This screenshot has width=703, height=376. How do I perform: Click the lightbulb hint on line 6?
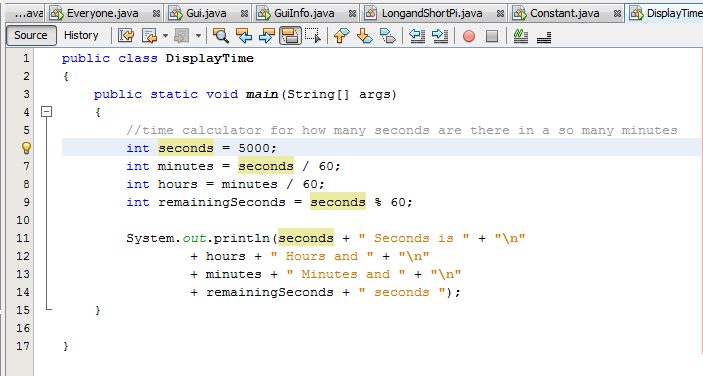coord(26,147)
